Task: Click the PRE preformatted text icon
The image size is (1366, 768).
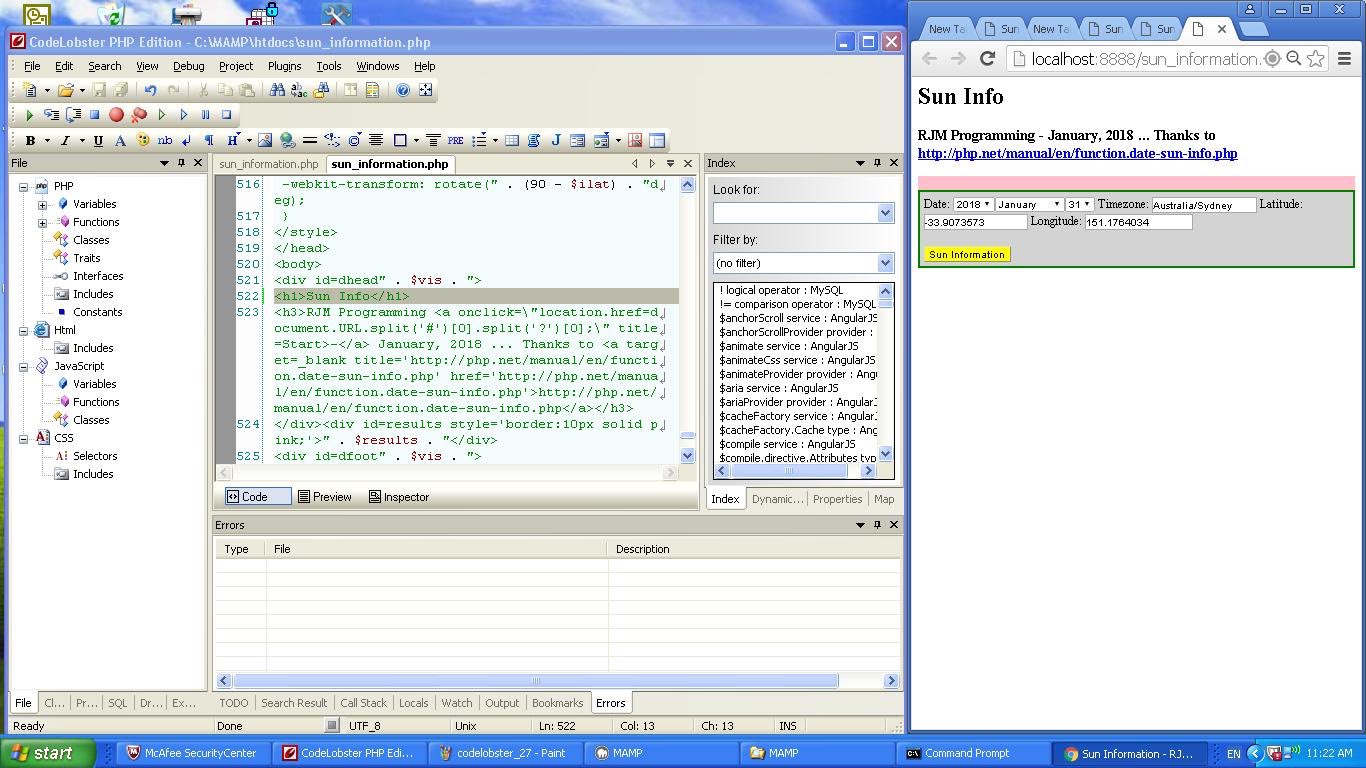Action: (455, 140)
